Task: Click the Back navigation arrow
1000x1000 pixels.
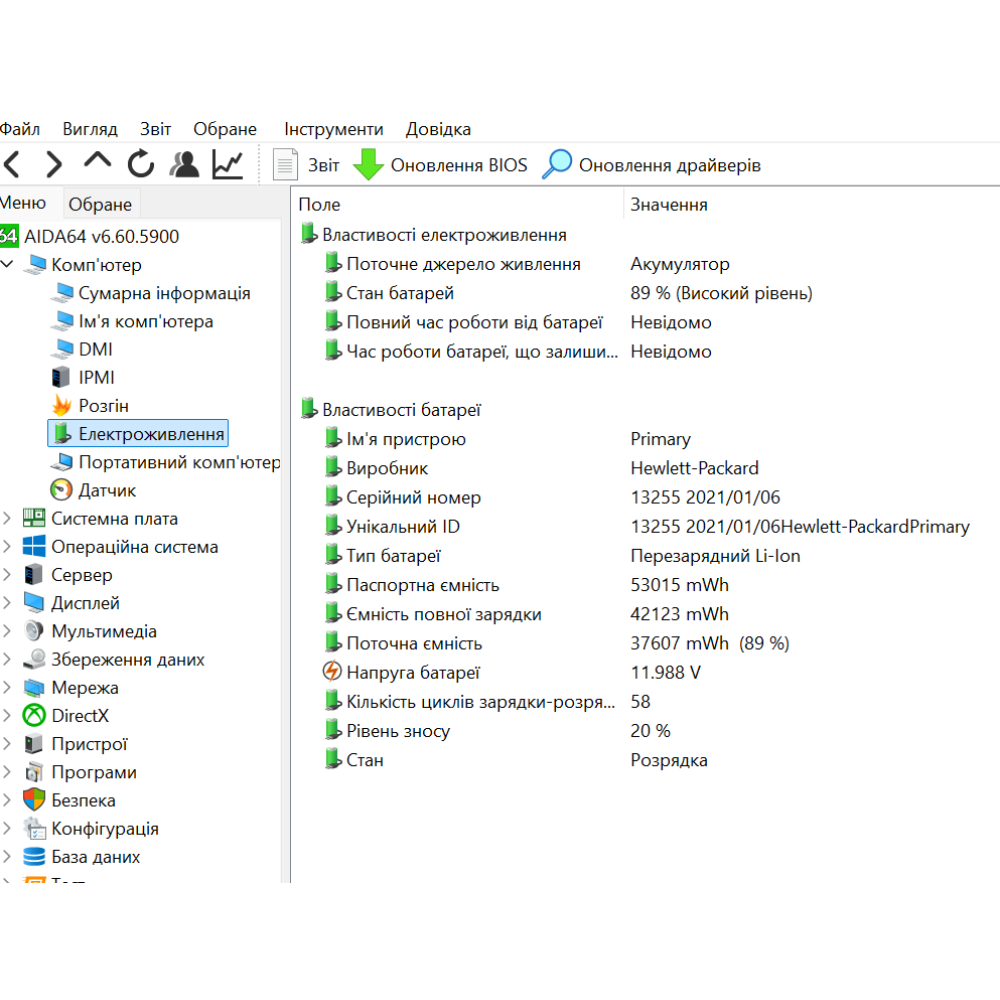Action: [11, 164]
